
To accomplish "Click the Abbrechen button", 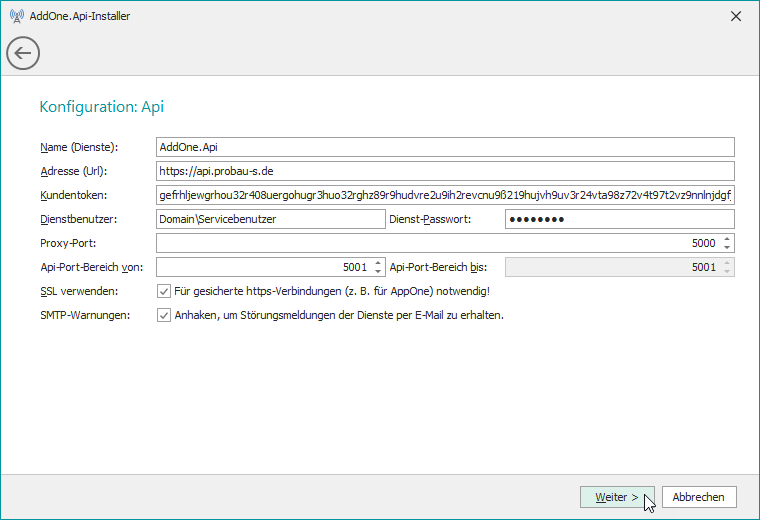I will coord(699,497).
